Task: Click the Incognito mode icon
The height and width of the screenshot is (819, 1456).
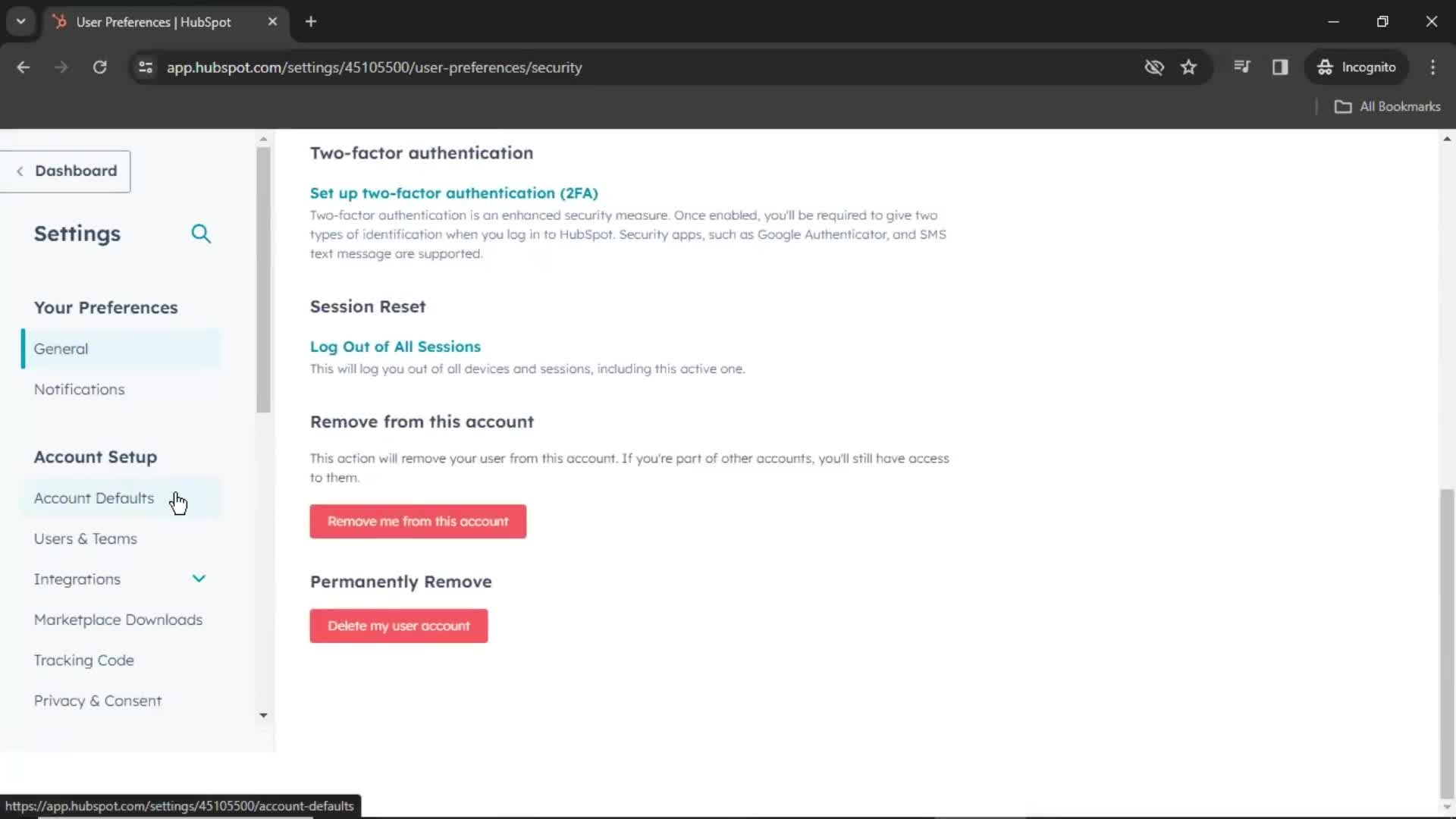Action: [1325, 67]
